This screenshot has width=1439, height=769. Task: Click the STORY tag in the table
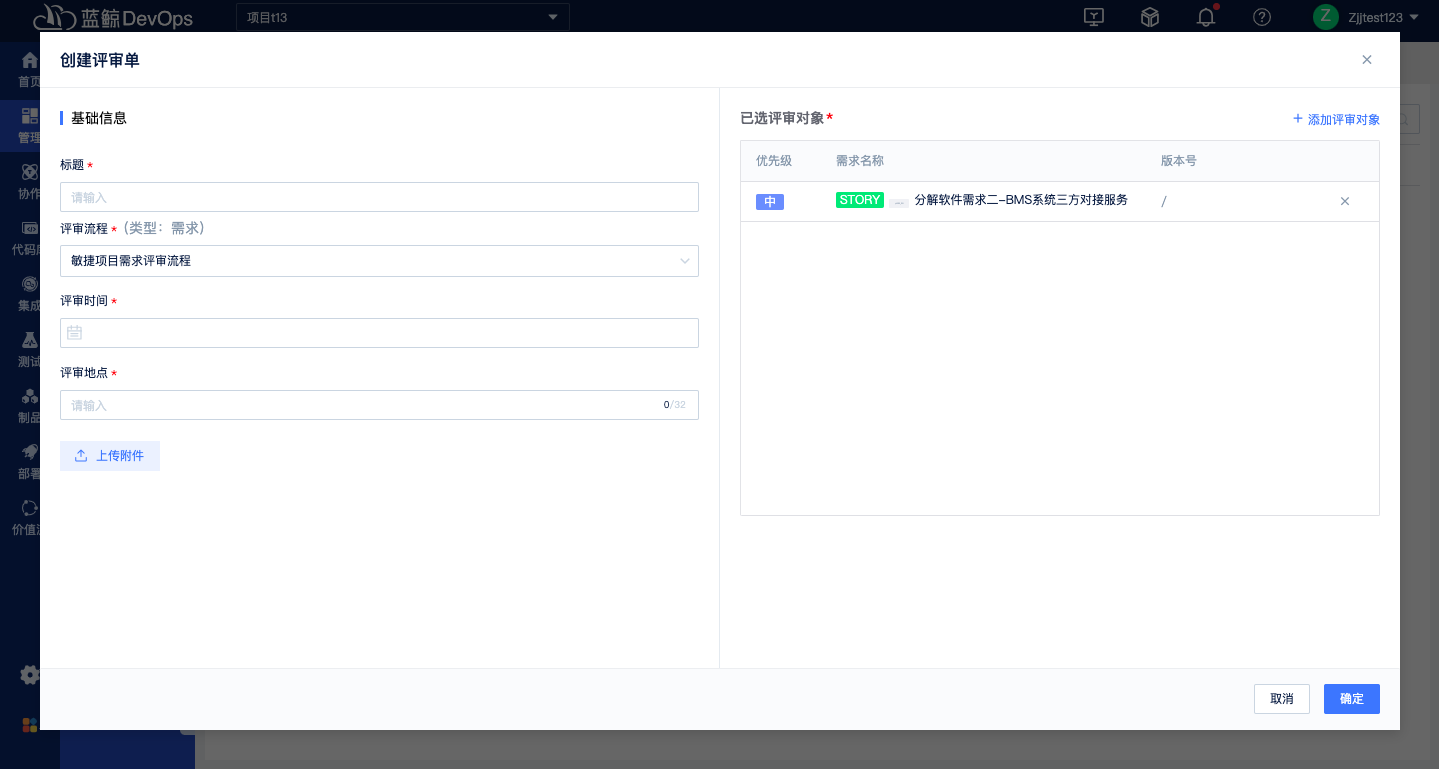click(860, 200)
